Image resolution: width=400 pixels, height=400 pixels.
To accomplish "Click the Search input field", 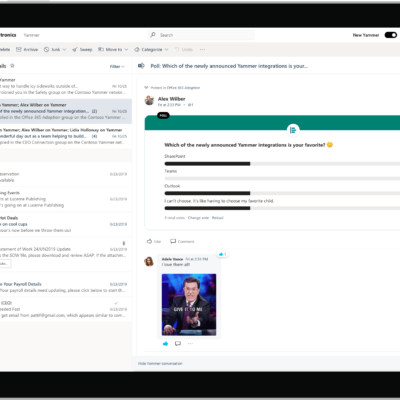I will (201, 35).
